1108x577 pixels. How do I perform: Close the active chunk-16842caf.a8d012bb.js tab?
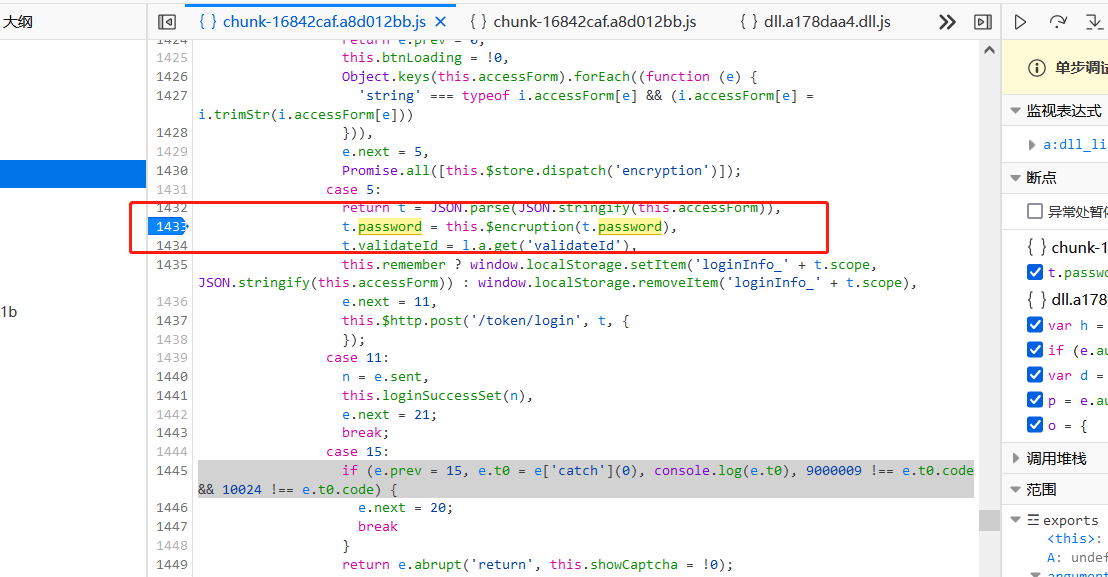click(441, 21)
